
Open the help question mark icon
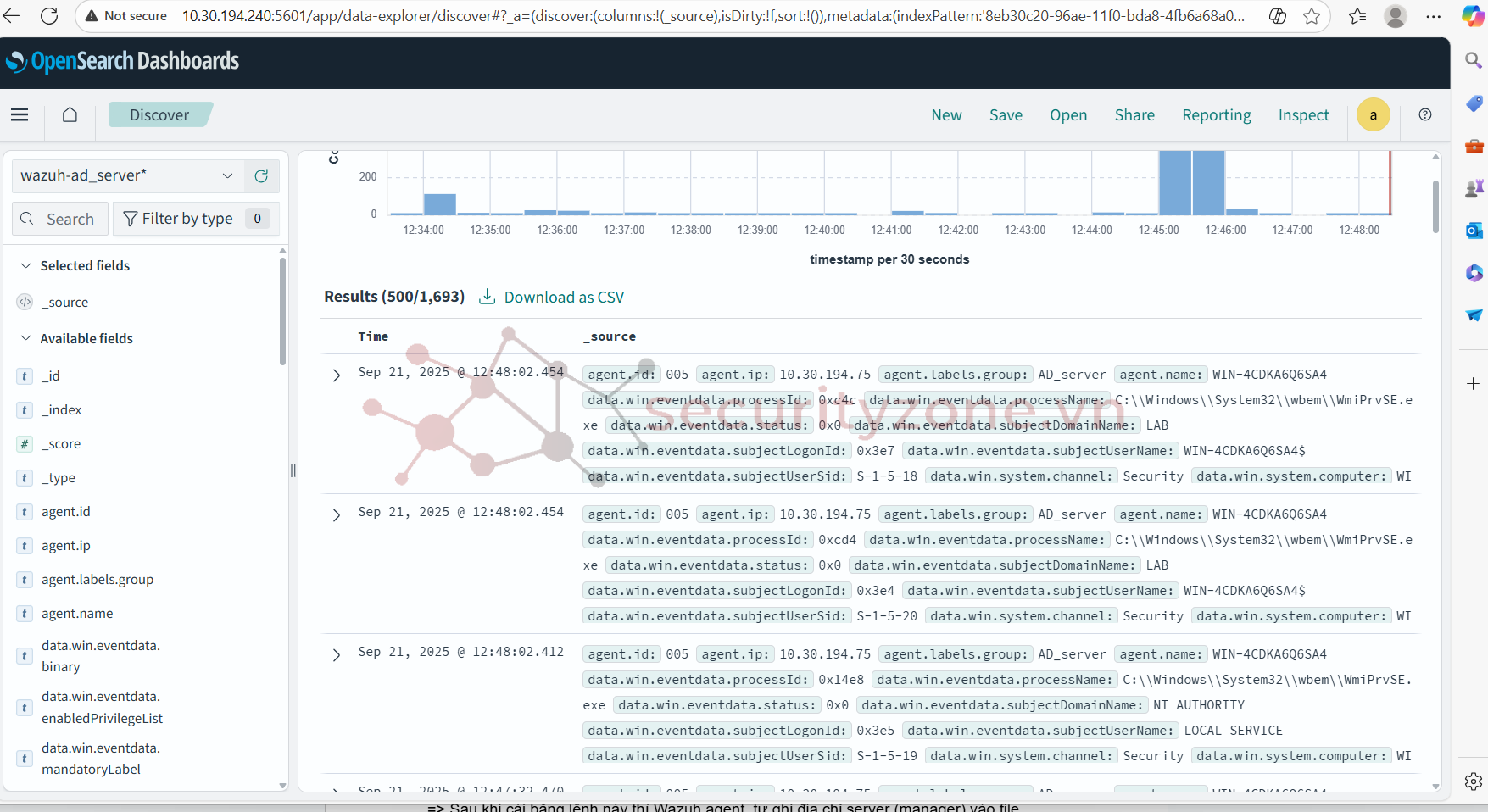1425,114
